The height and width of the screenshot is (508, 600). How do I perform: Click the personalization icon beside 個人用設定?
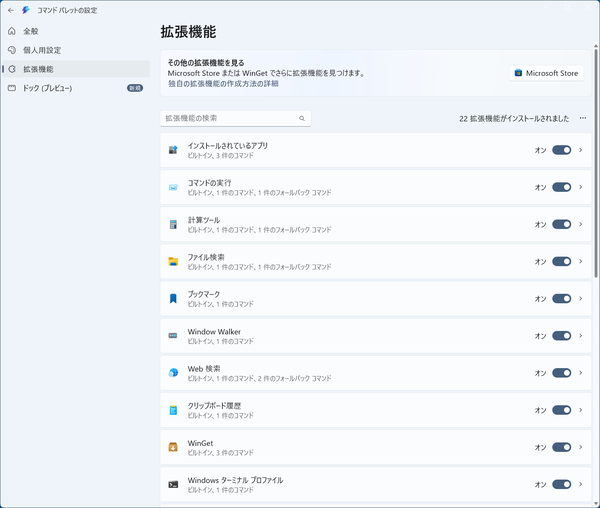[12, 50]
